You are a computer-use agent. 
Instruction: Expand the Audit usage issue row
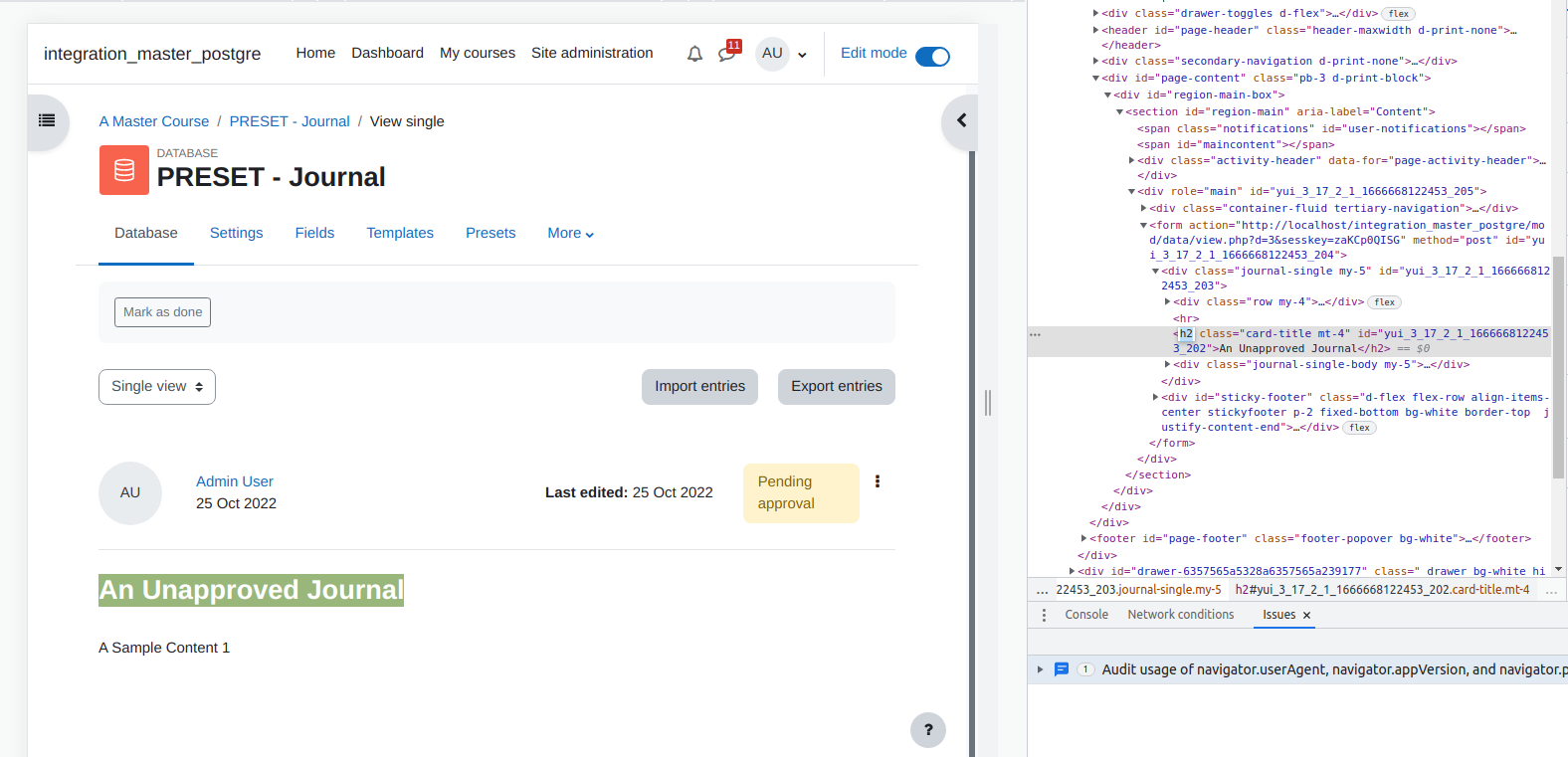coord(1040,669)
